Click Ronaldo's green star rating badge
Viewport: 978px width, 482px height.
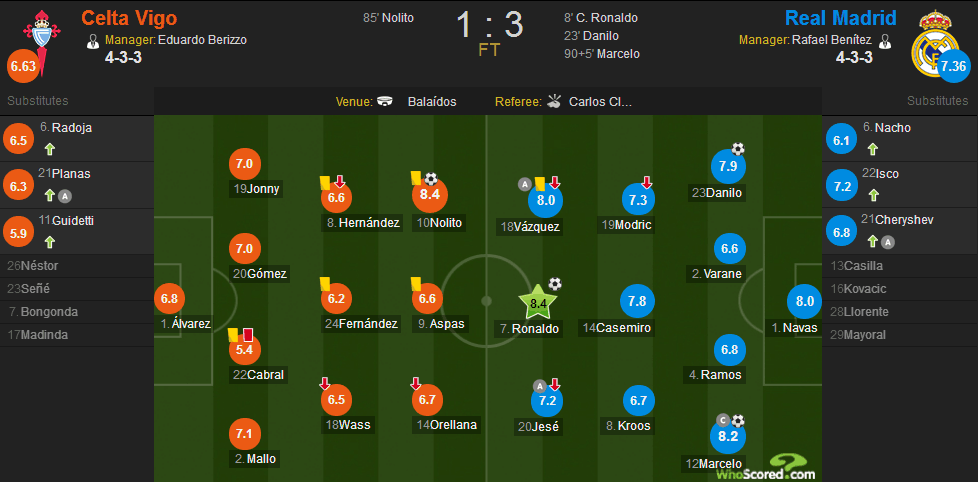point(537,304)
